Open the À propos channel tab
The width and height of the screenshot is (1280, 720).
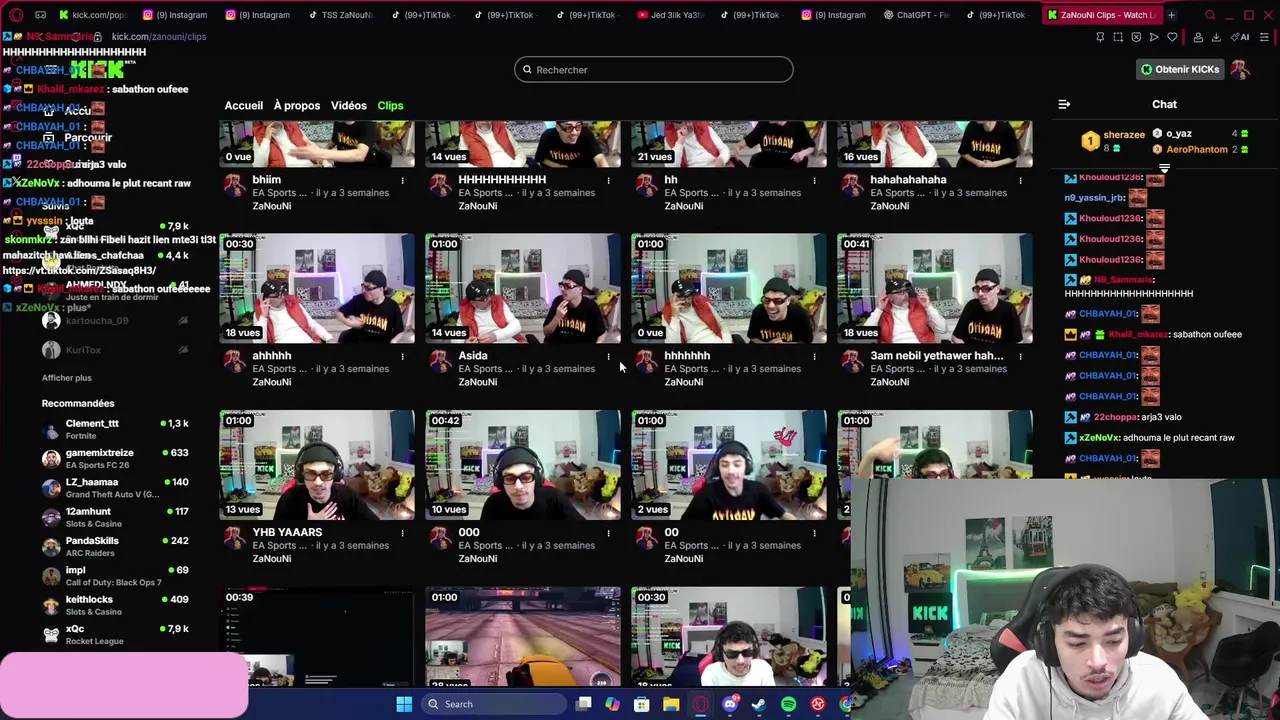coord(297,105)
